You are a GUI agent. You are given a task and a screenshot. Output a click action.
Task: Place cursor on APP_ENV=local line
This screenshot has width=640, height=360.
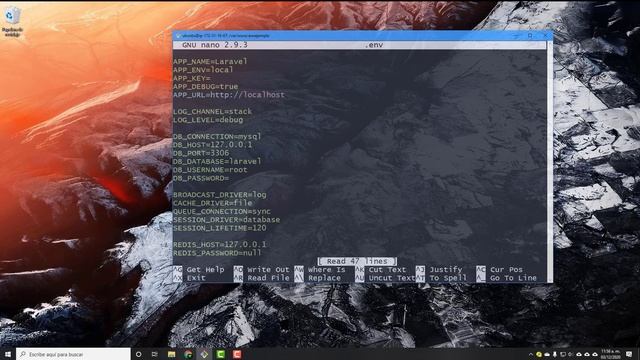[203, 70]
